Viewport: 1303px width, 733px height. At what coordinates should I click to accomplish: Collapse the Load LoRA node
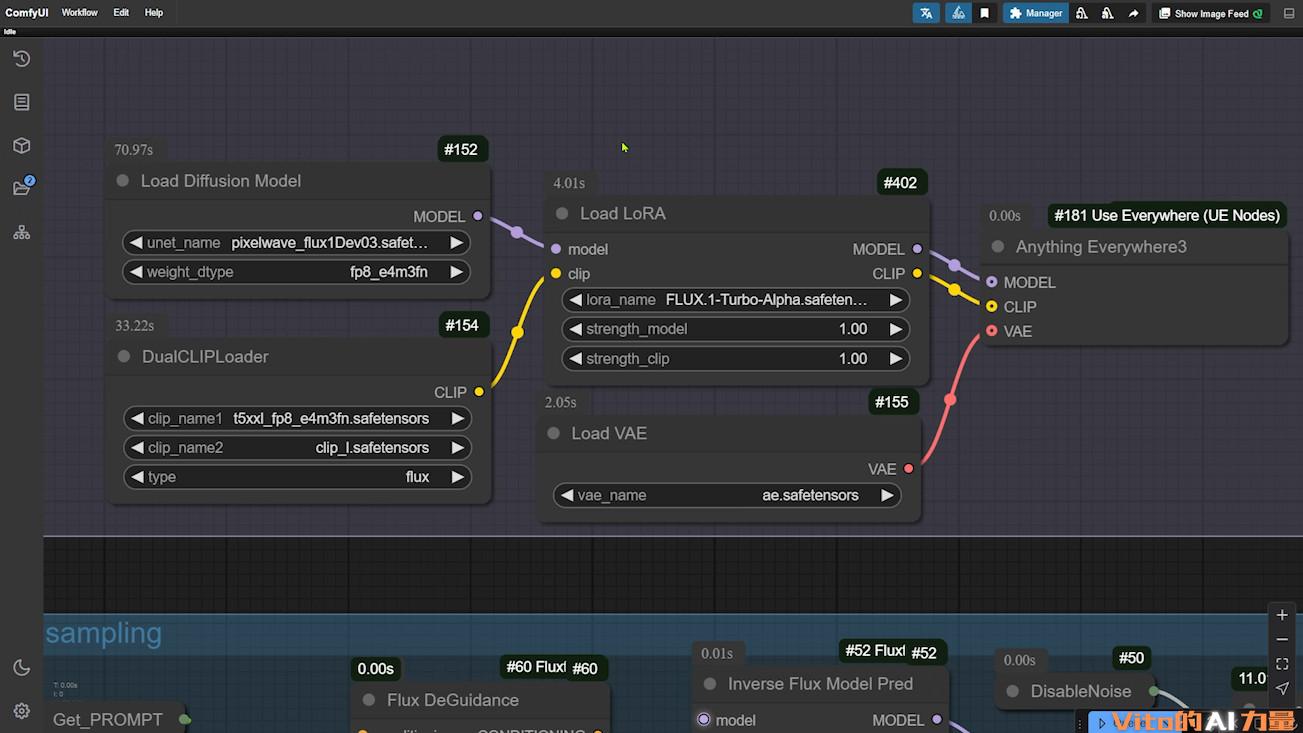[562, 214]
